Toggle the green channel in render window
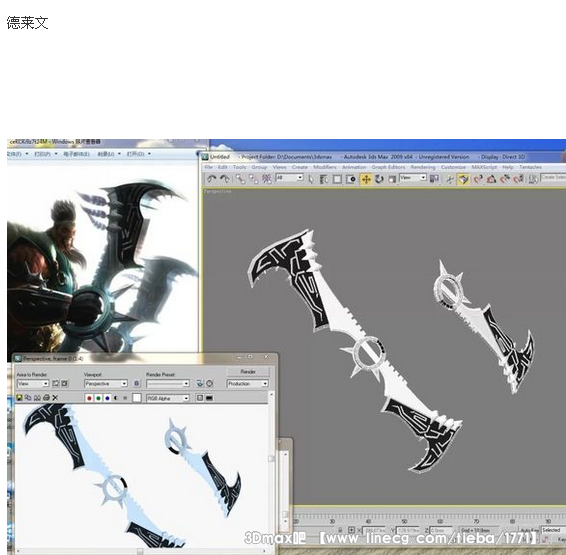 click(x=98, y=398)
